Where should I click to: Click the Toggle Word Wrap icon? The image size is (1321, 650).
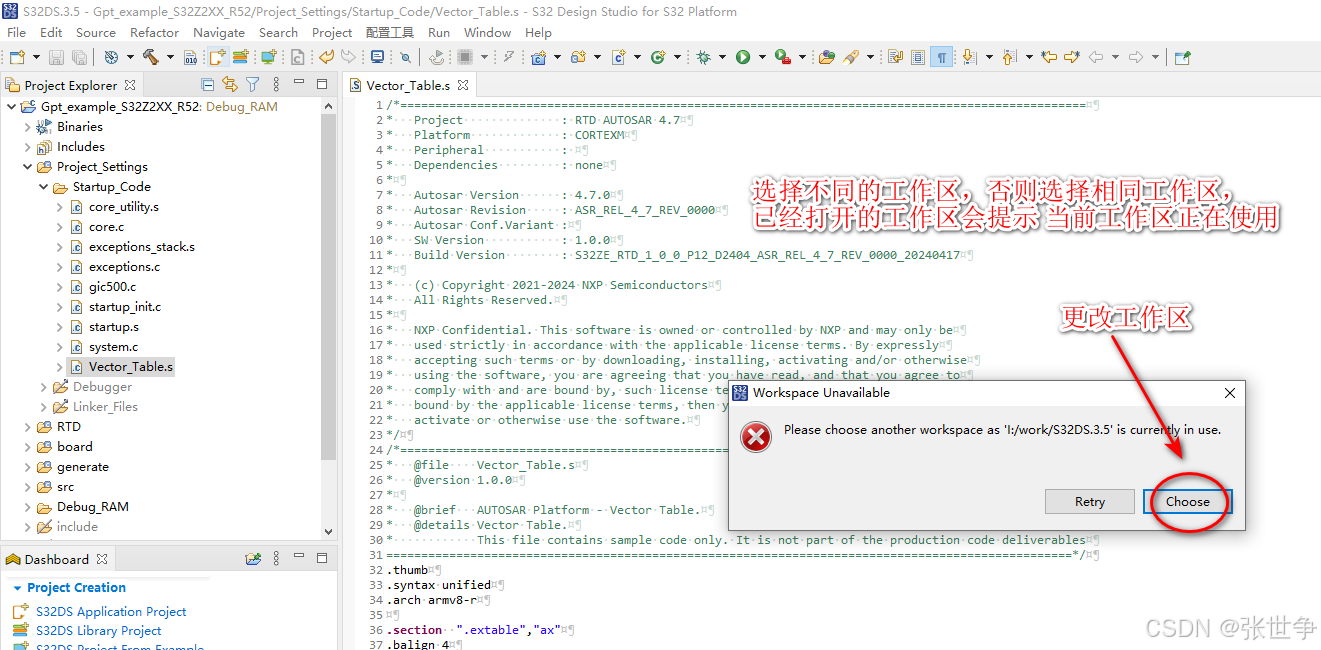coord(894,57)
